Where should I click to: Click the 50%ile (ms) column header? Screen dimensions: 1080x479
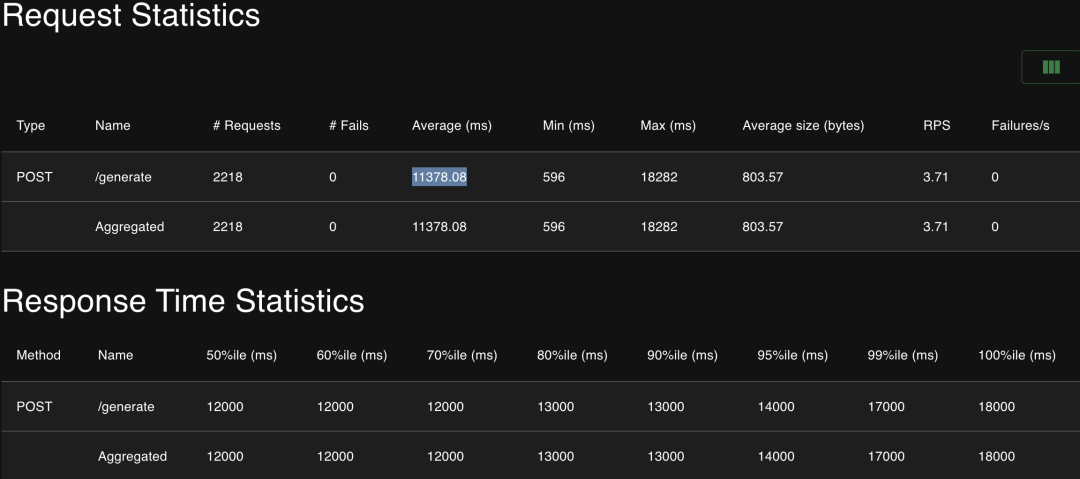tap(242, 355)
